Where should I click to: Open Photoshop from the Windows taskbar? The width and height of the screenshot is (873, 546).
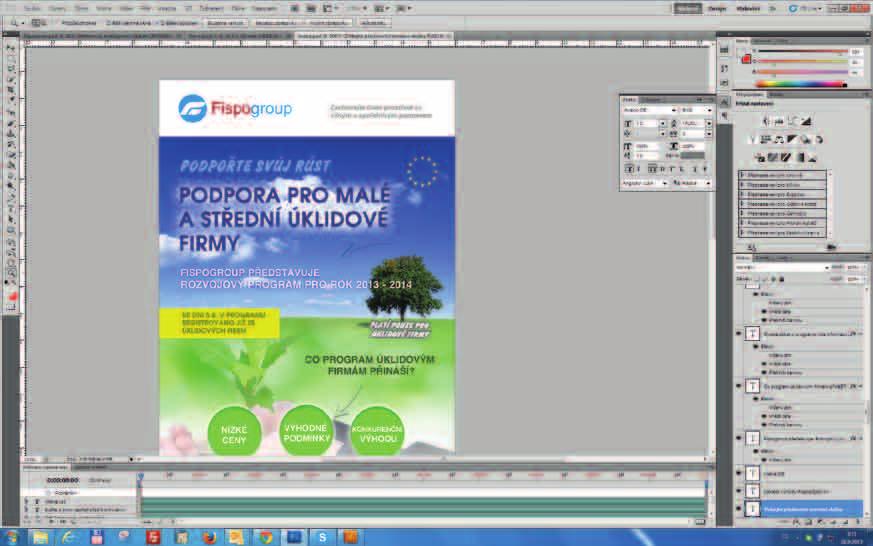point(294,537)
